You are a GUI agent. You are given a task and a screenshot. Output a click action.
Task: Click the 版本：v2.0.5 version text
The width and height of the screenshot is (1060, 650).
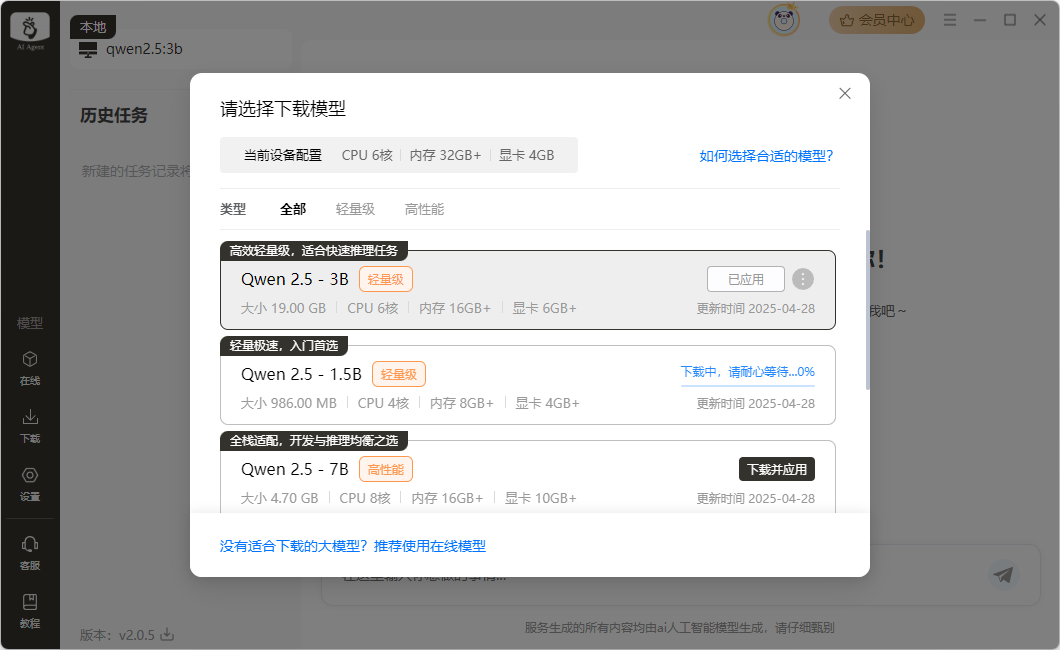[x=117, y=635]
